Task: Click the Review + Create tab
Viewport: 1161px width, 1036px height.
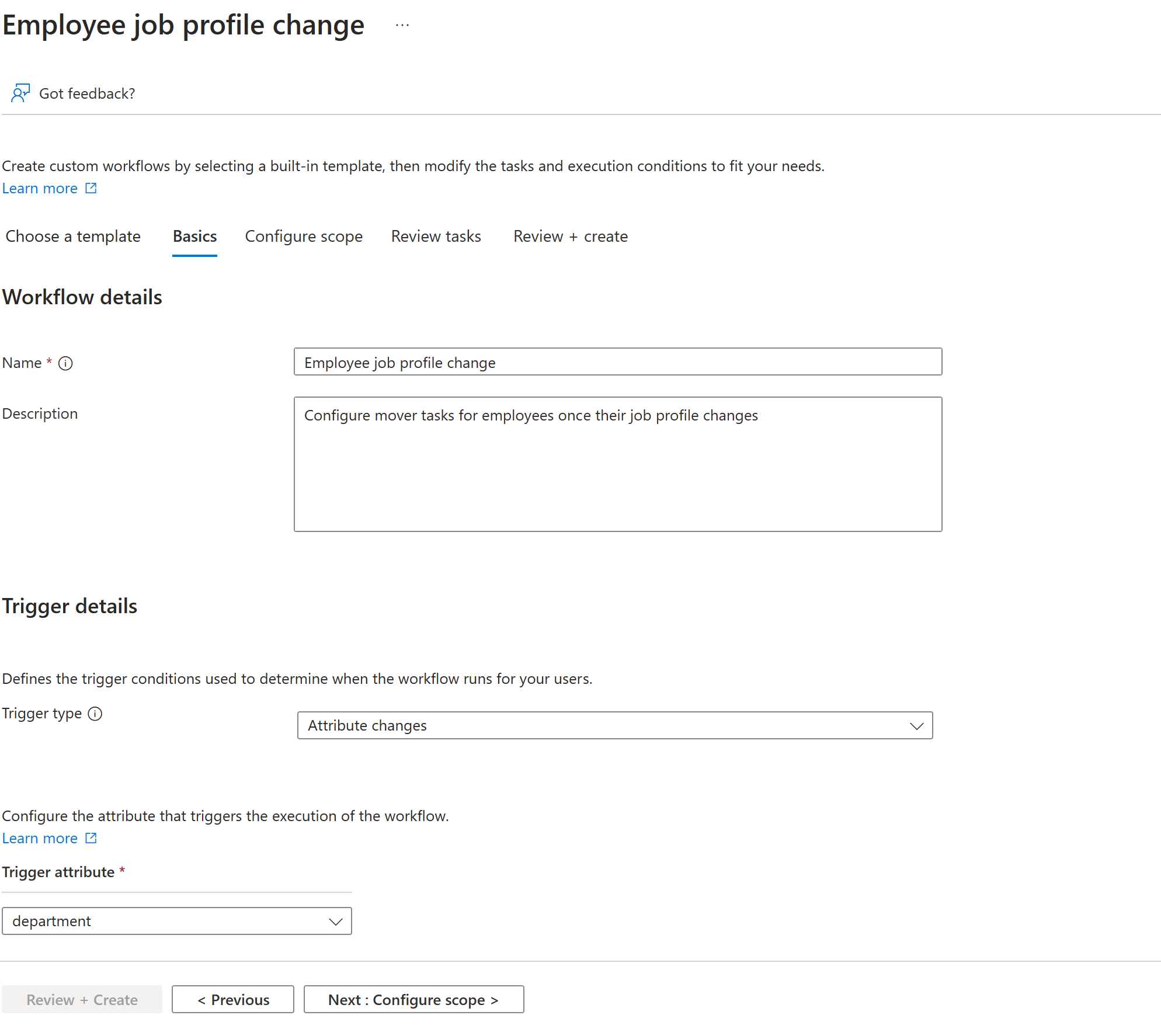Action: 570,236
